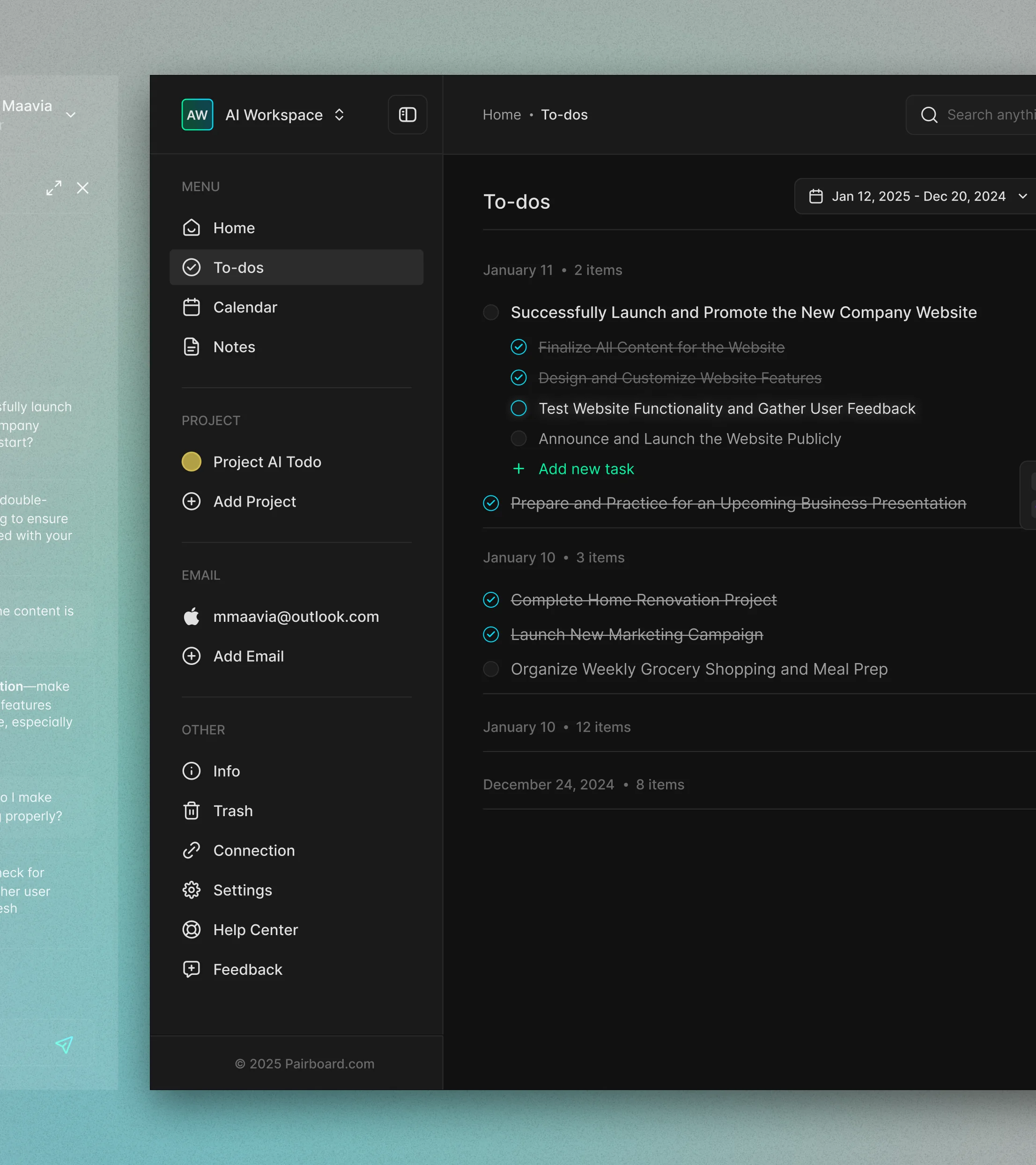Click the Apple logo beside mmaavia@outlook.com
This screenshot has width=1036, height=1165.
click(x=192, y=616)
